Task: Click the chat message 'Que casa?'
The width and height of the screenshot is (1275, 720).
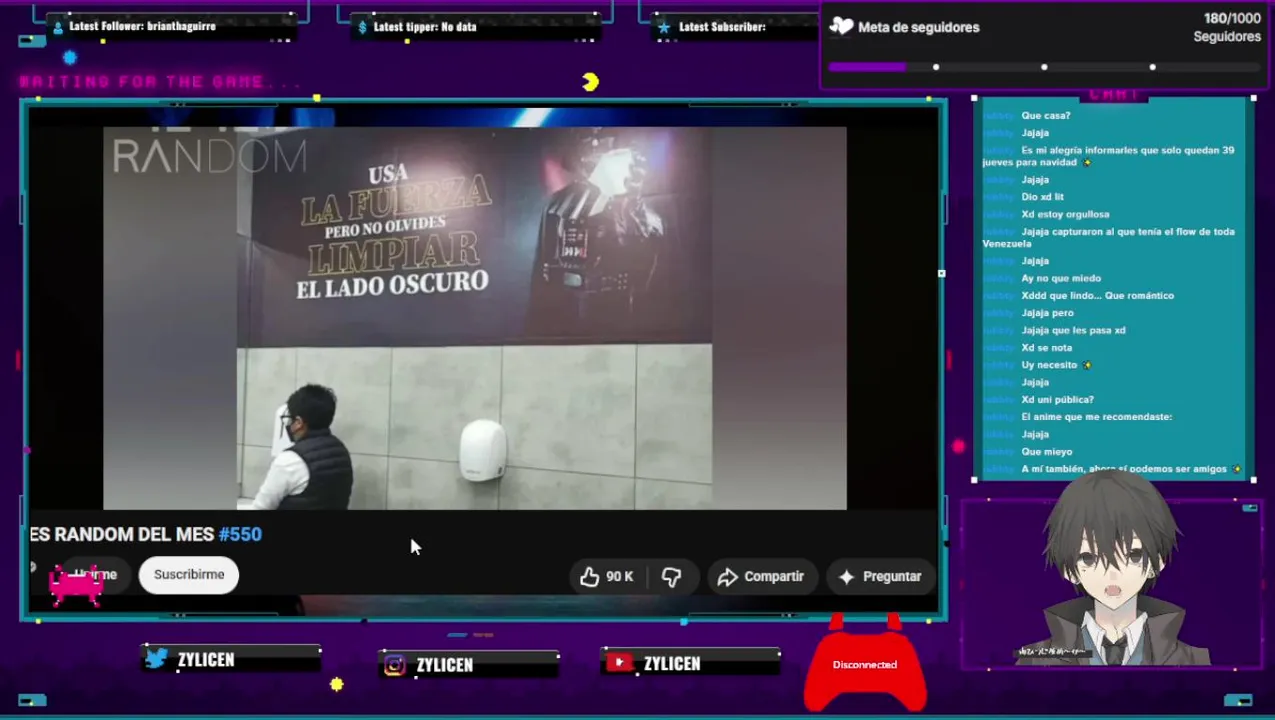Action: click(1046, 115)
